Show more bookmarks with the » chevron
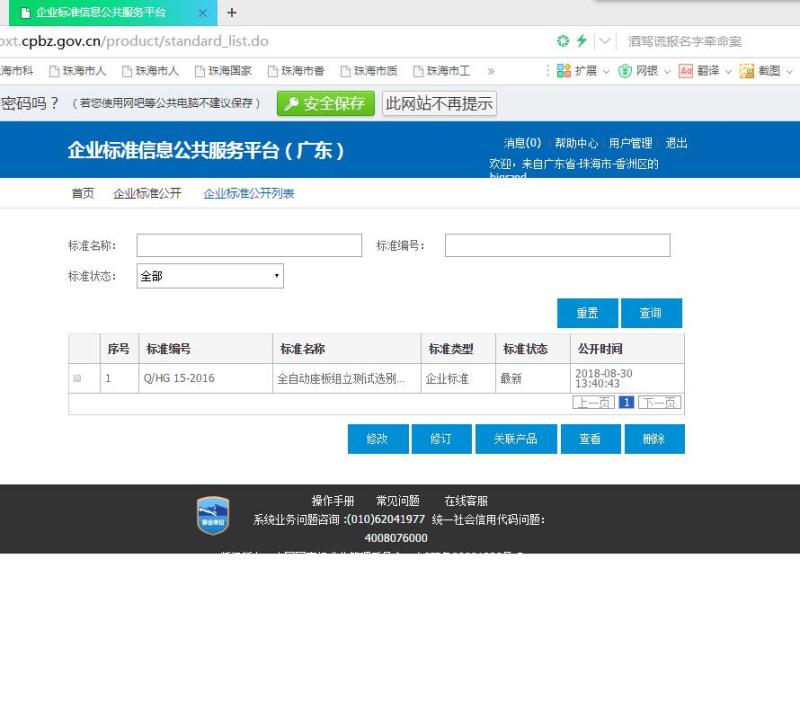The image size is (800, 701). point(491,71)
